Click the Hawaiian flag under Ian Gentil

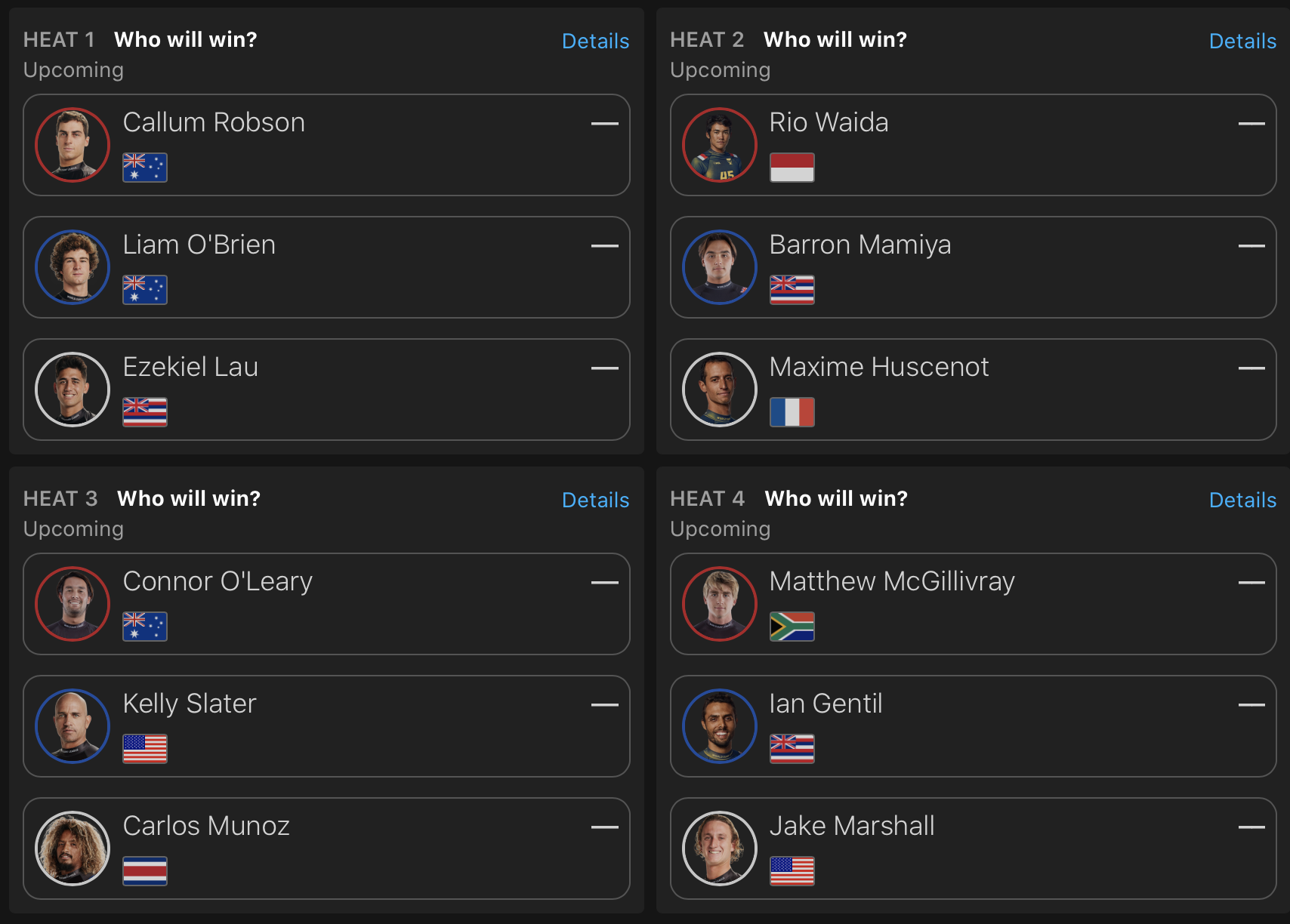pyautogui.click(x=792, y=749)
